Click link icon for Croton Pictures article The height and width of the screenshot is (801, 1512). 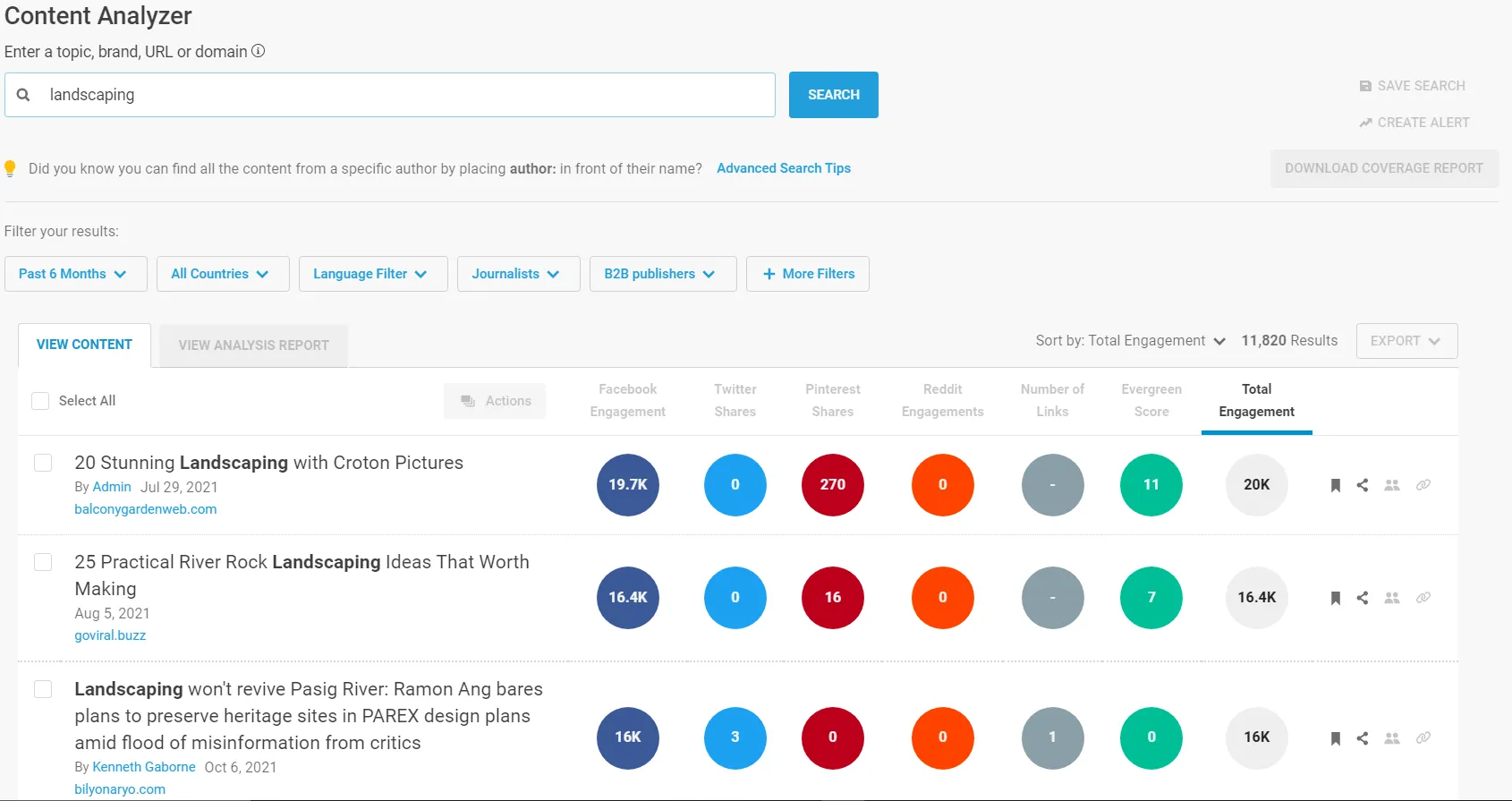1423,485
